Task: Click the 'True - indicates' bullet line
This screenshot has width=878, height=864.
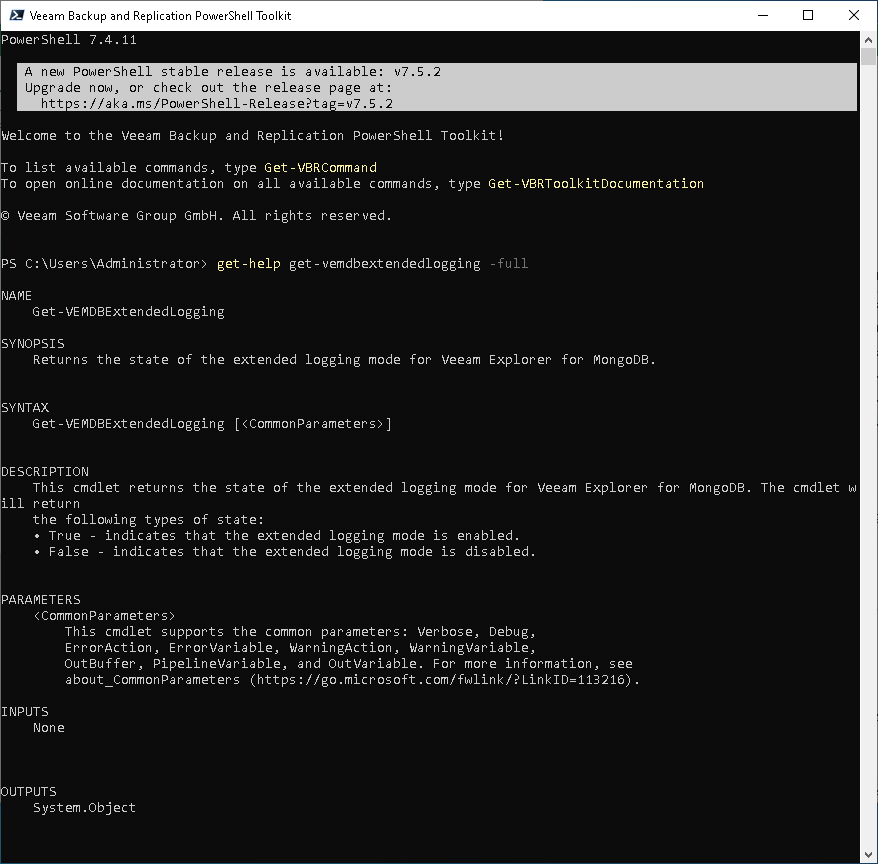Action: [277, 536]
